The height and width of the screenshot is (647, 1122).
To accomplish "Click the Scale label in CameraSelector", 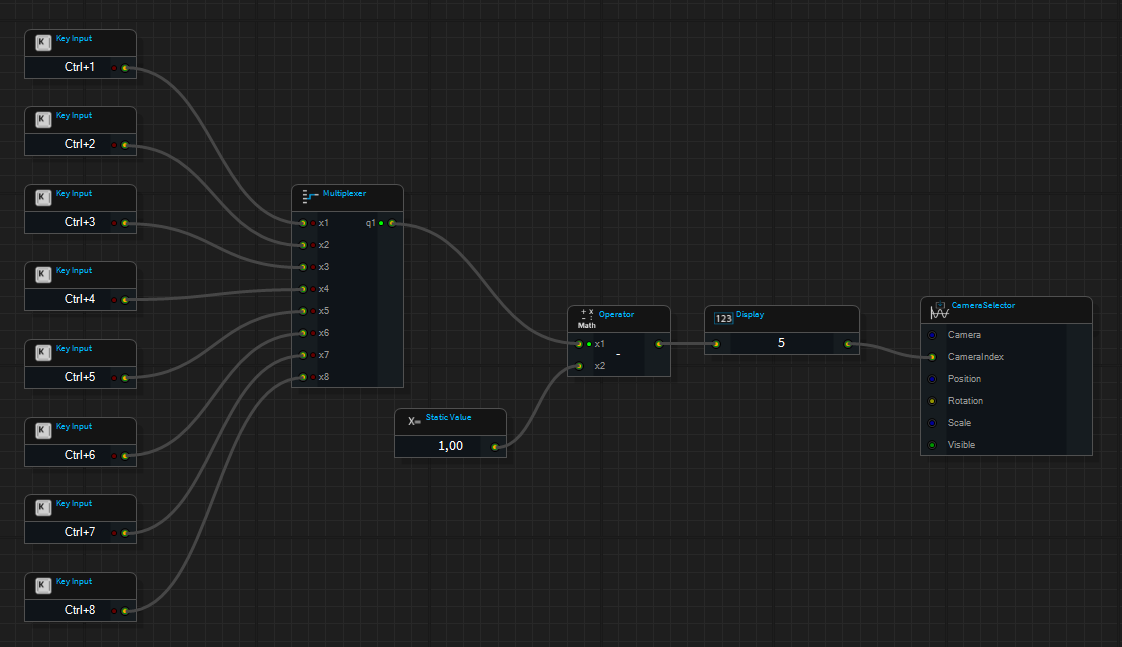I will tap(959, 423).
